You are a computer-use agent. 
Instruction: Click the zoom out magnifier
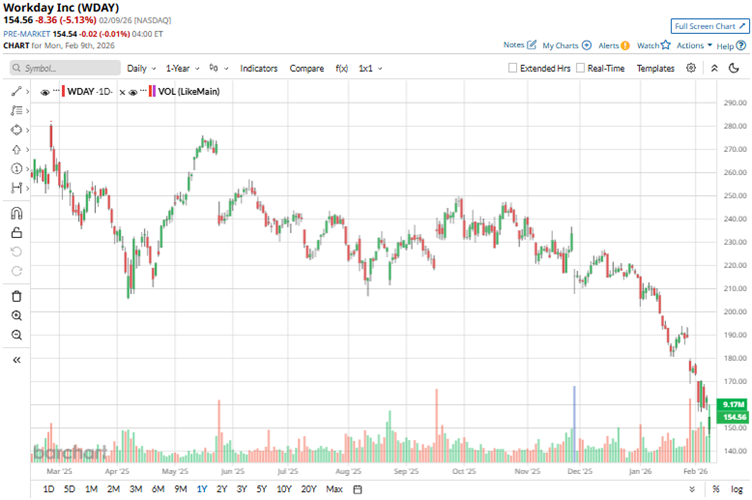pyautogui.click(x=16, y=335)
